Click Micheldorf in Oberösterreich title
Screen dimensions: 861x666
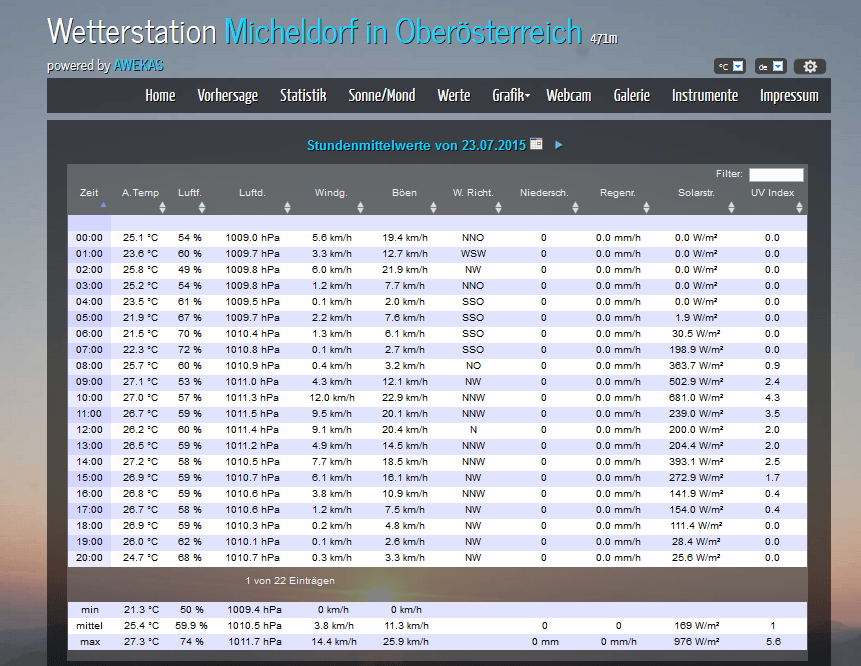(x=403, y=31)
